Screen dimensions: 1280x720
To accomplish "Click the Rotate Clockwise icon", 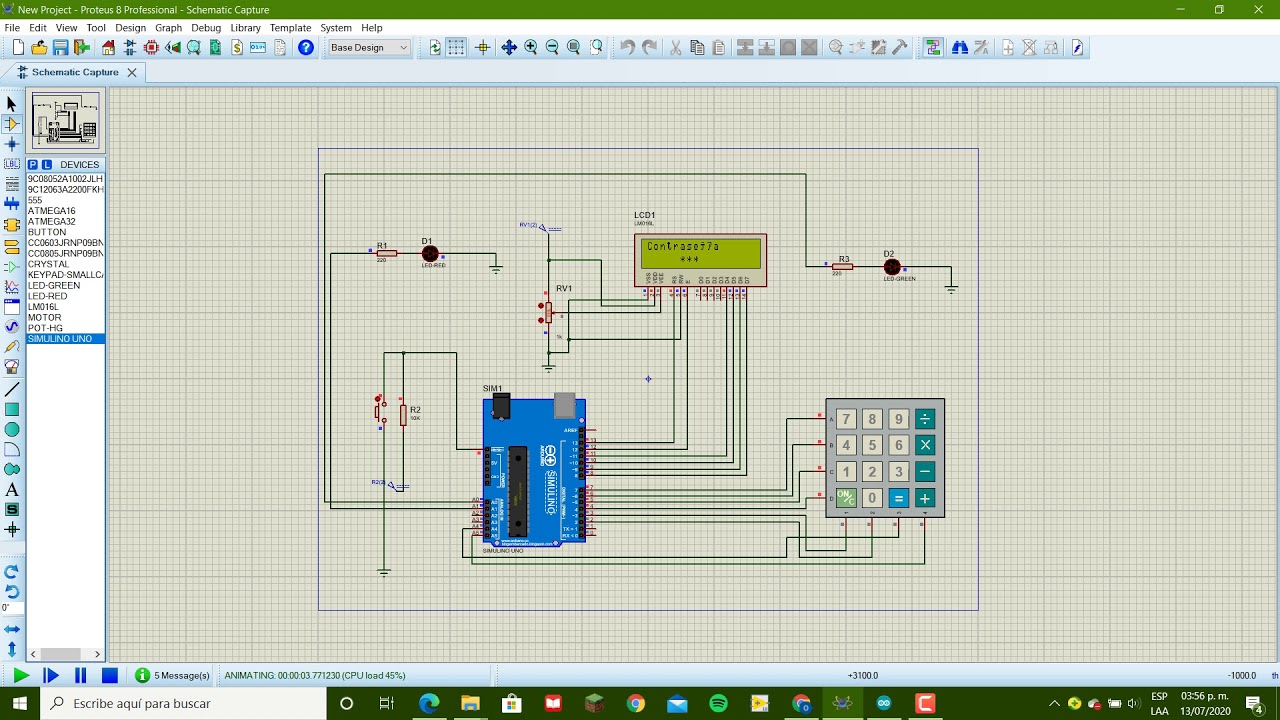I will pos(12,572).
